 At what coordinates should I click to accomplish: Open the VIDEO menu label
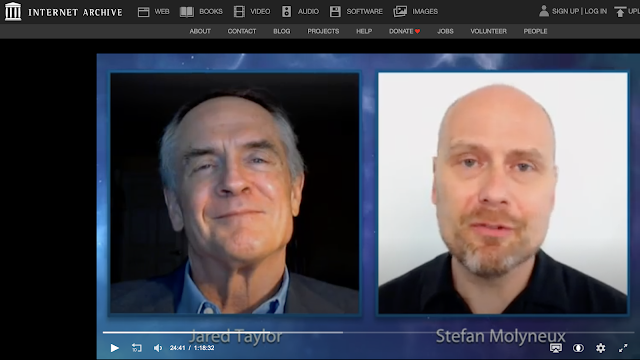[260, 11]
